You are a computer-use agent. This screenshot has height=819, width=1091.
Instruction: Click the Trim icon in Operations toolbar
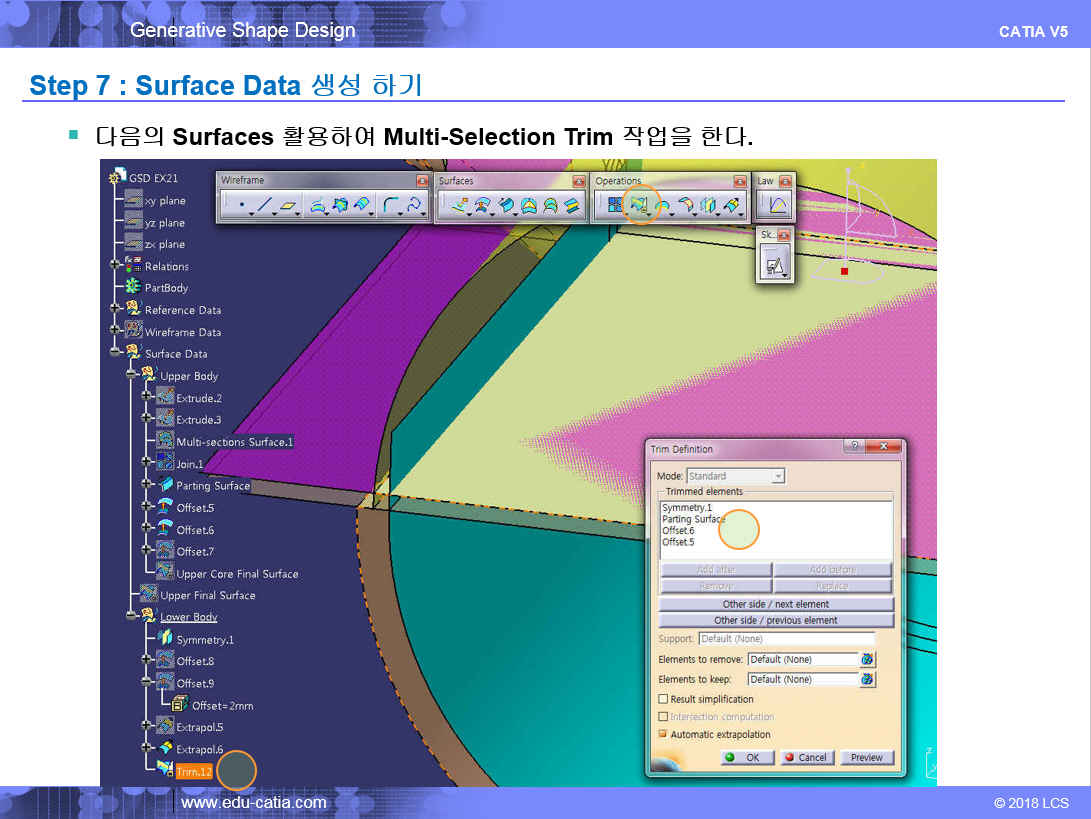click(640, 206)
